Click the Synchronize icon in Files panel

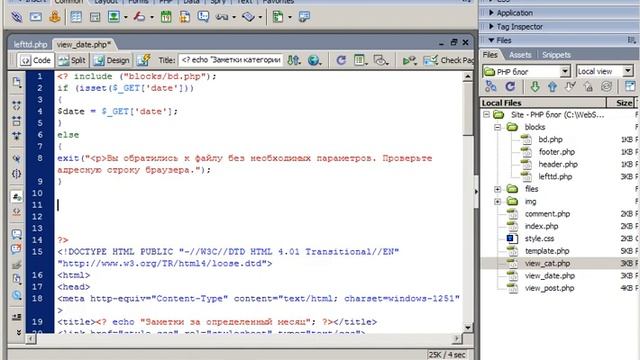click(607, 87)
